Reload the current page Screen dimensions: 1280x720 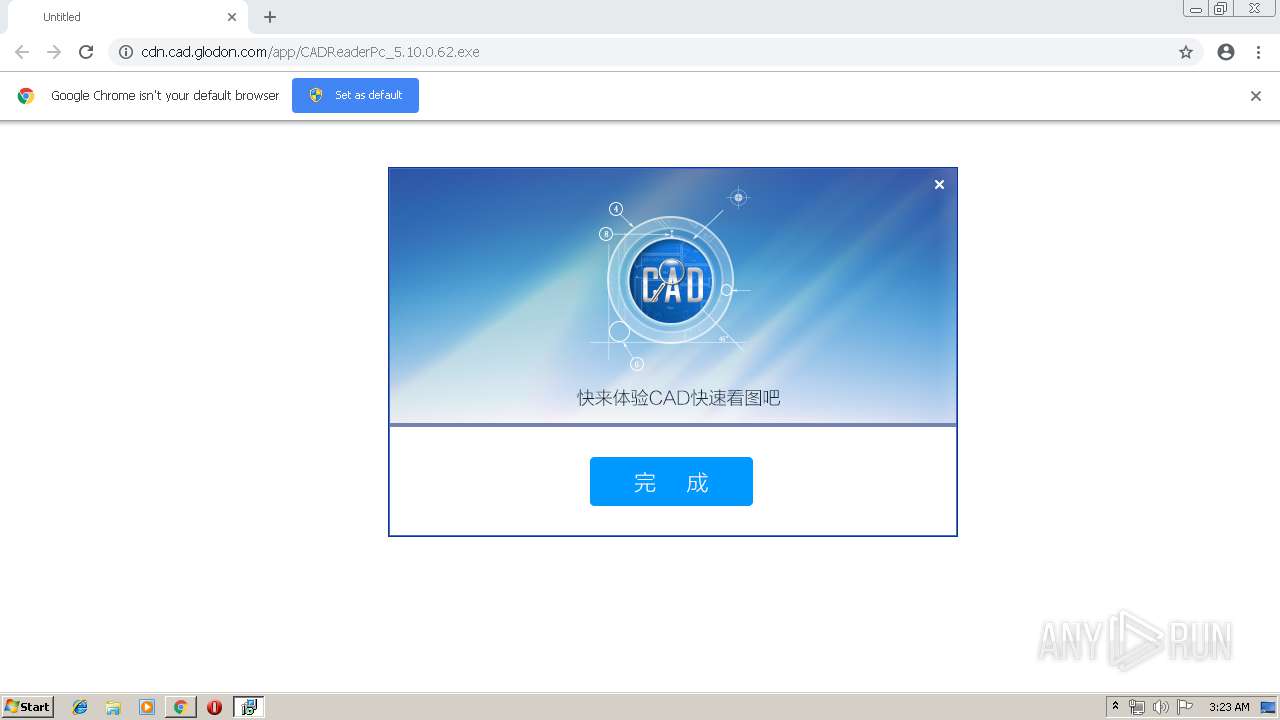[86, 52]
